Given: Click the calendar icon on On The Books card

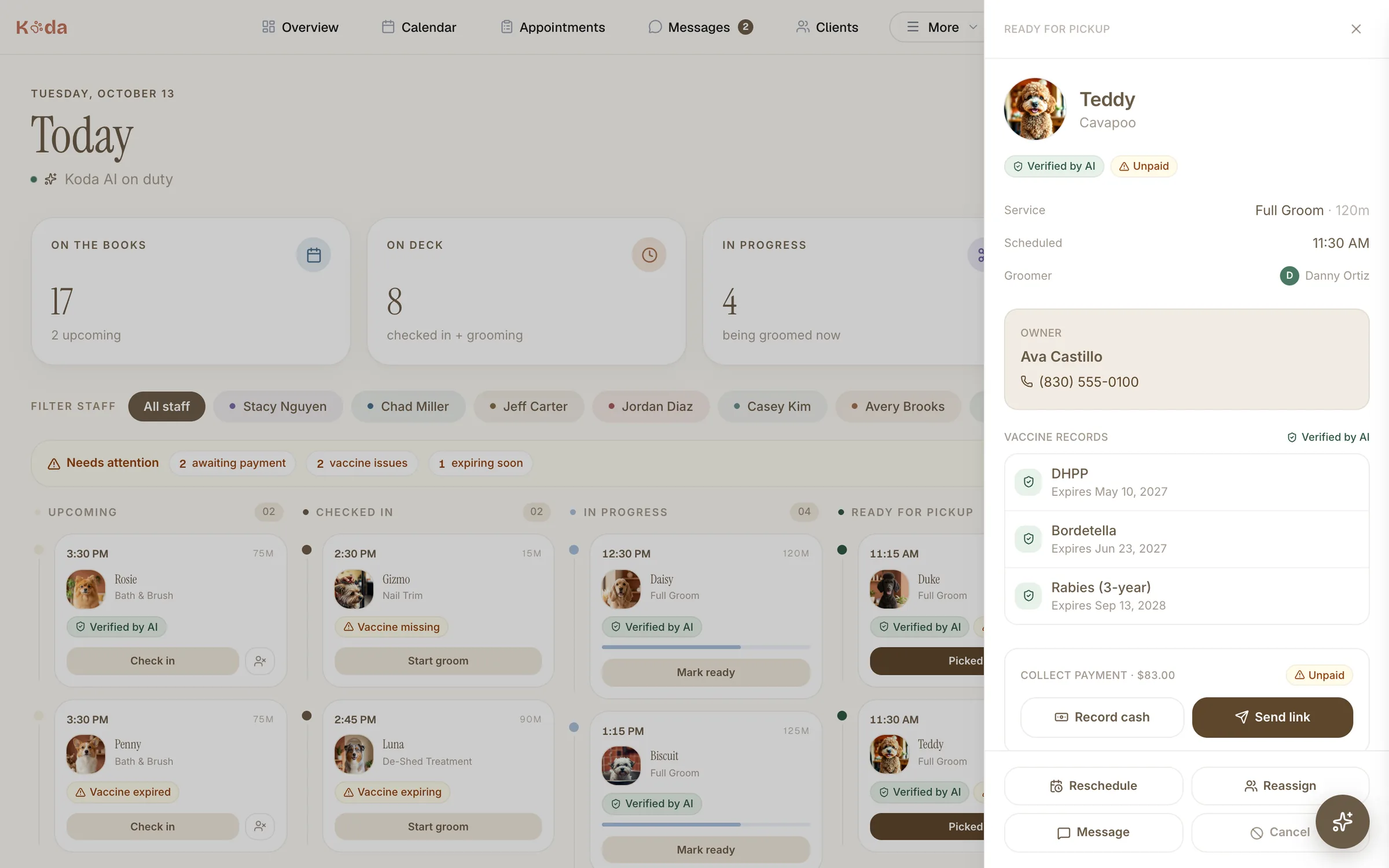Looking at the screenshot, I should [314, 255].
